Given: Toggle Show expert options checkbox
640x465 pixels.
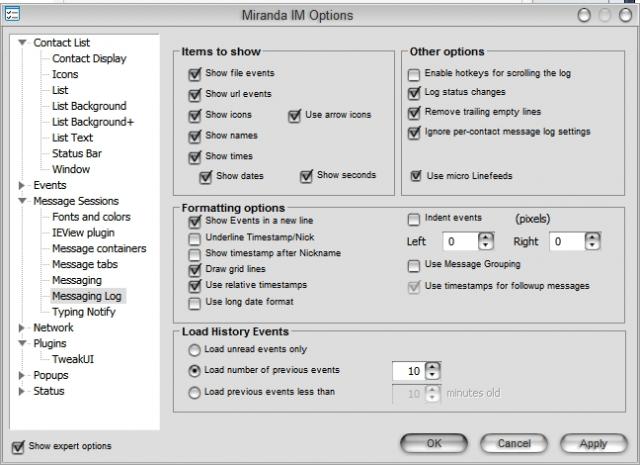Looking at the screenshot, I should tap(18, 447).
